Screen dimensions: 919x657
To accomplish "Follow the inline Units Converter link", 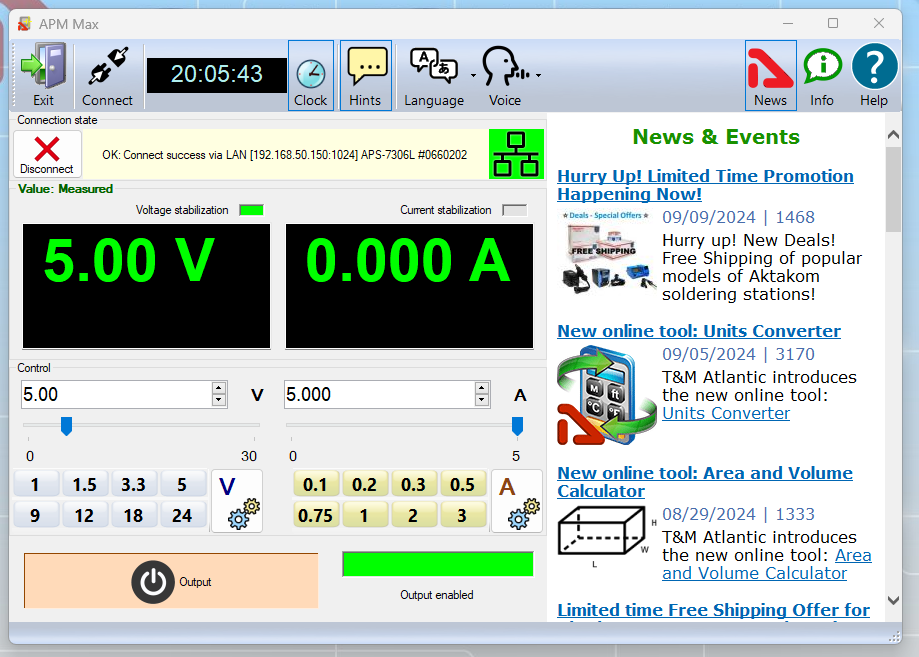I will (726, 413).
